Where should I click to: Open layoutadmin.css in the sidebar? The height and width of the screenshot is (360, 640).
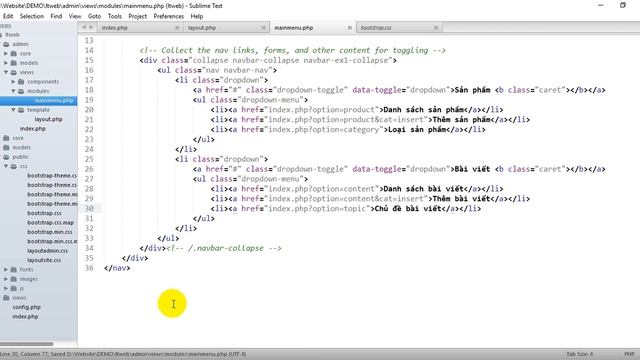click(x=47, y=251)
